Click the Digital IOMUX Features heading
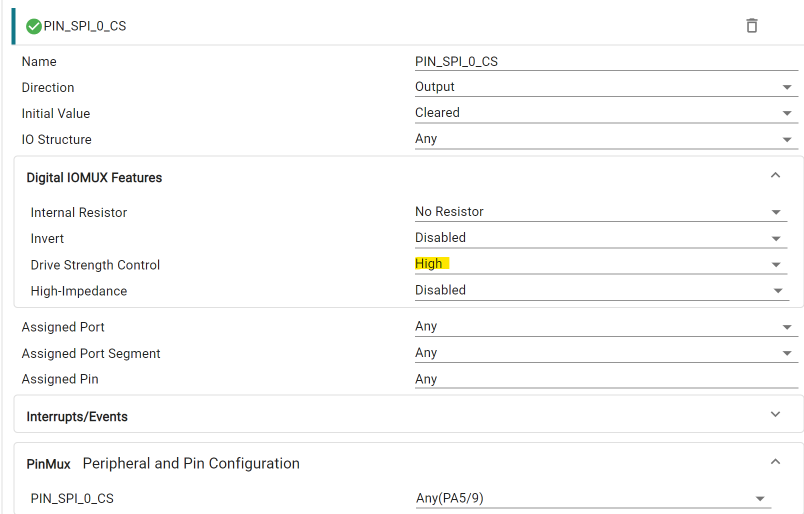The height and width of the screenshot is (514, 804). [x=94, y=177]
